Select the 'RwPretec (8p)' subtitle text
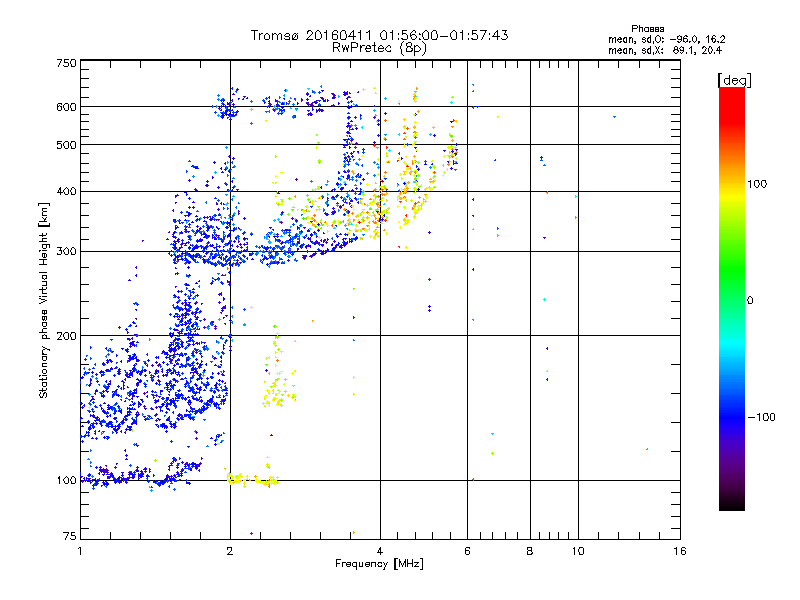This screenshot has height=600, width=800. pos(379,48)
